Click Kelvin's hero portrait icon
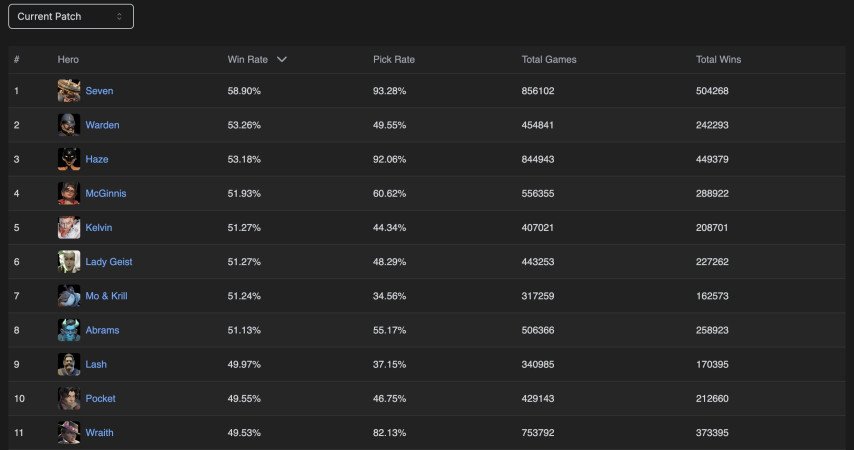Screen dimensions: 854x450 [69, 227]
